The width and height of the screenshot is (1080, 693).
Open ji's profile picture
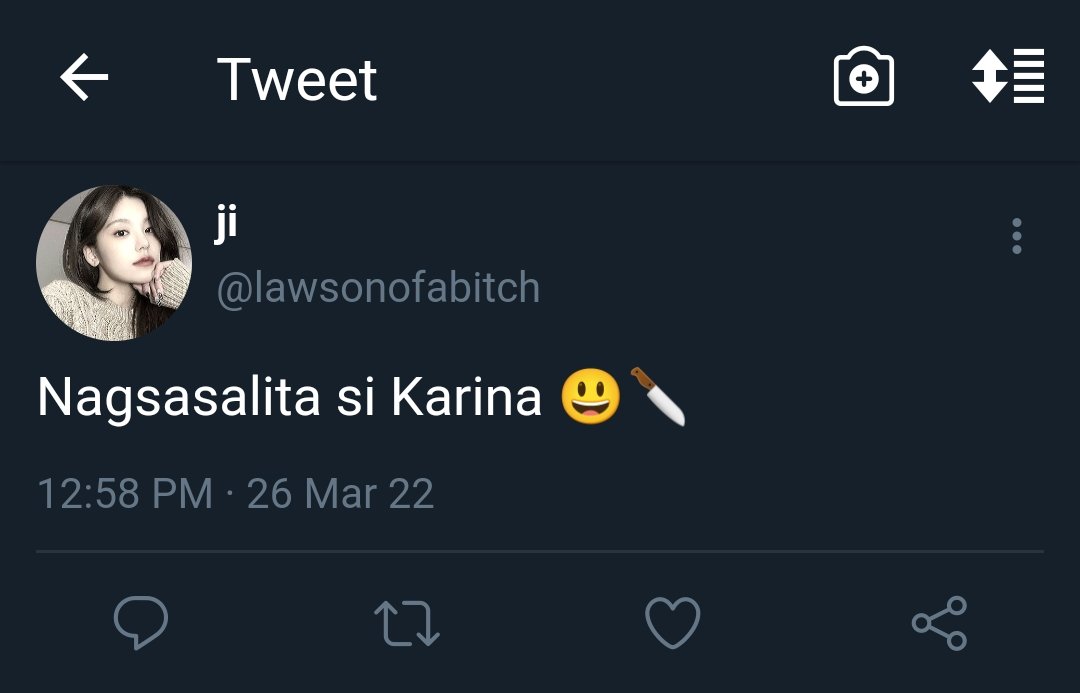(x=114, y=262)
